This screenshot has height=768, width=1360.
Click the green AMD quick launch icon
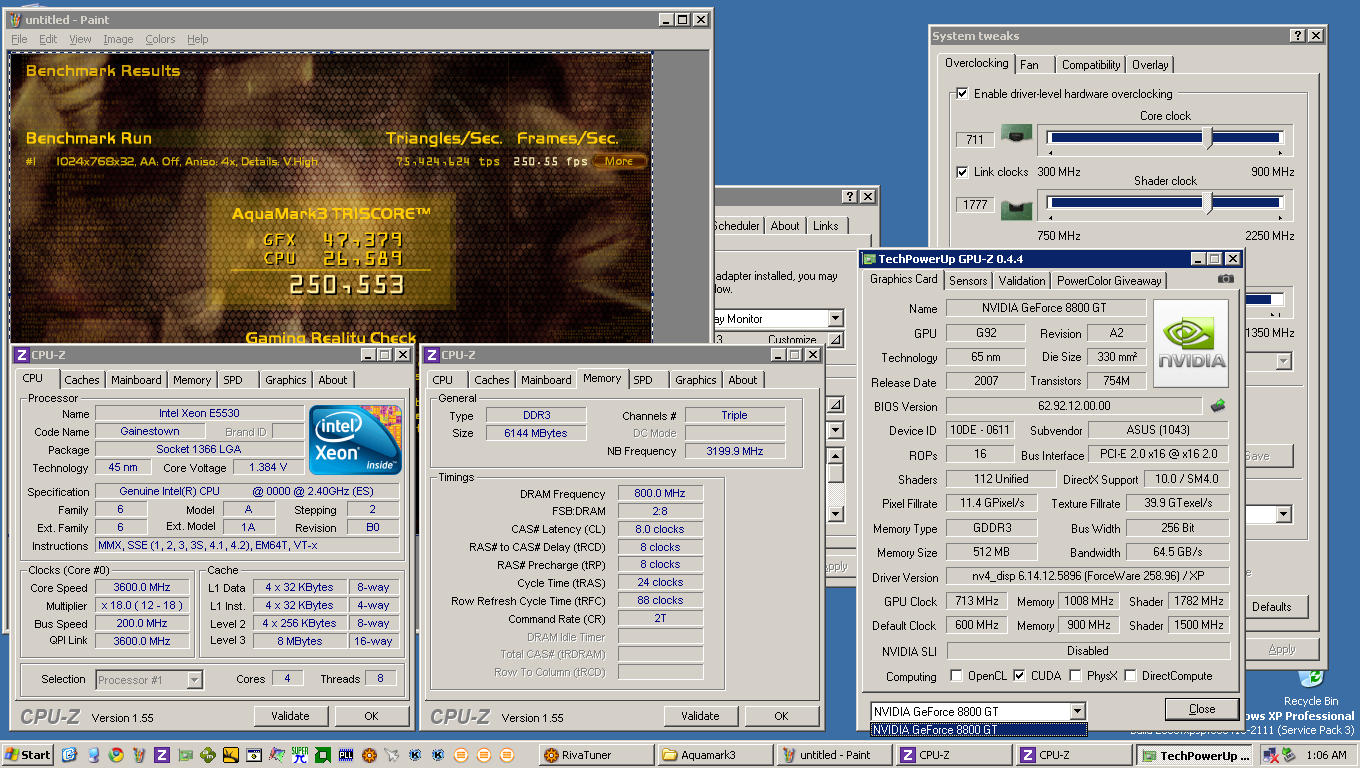(x=322, y=755)
